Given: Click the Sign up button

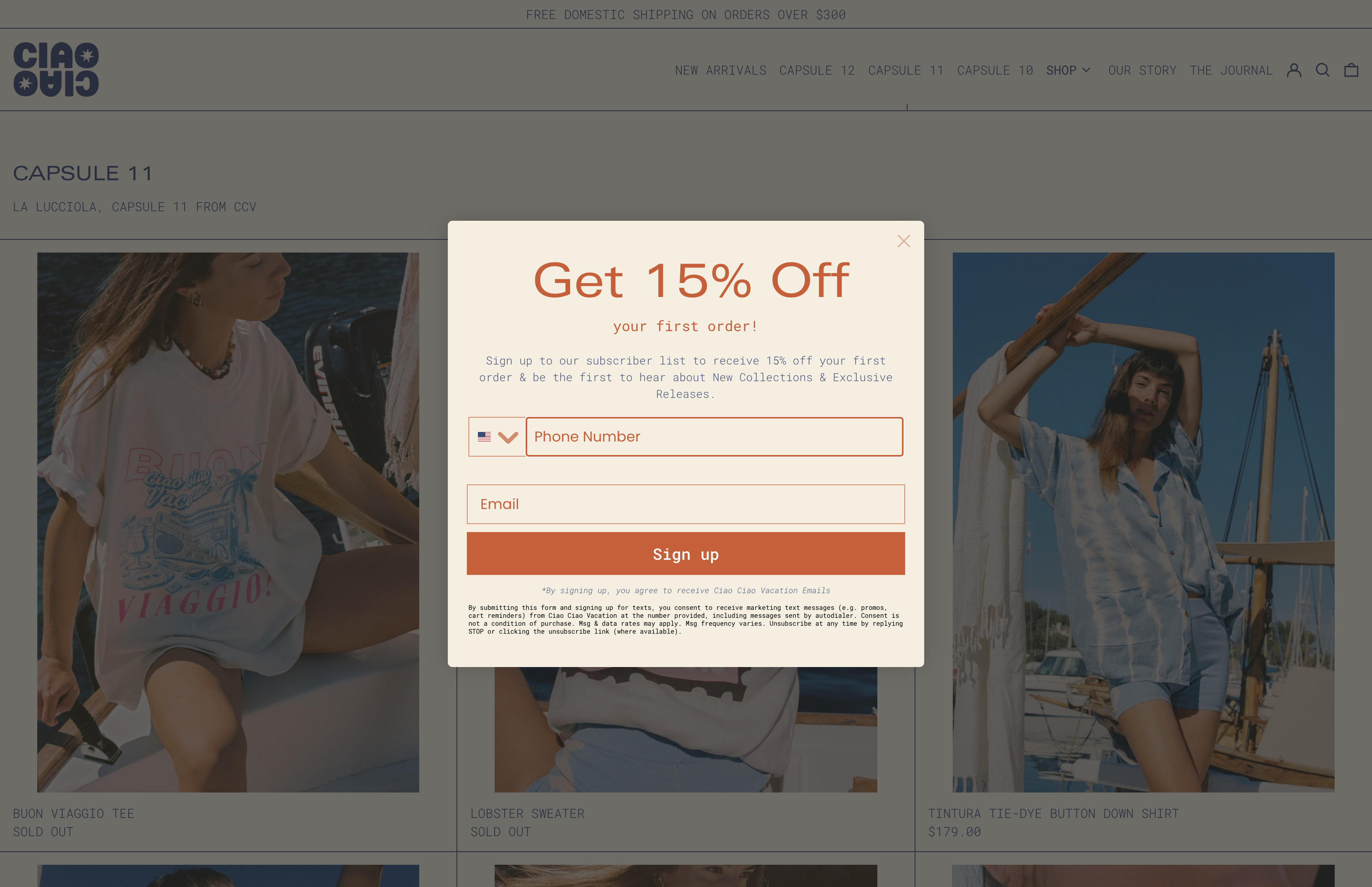Looking at the screenshot, I should click(685, 553).
